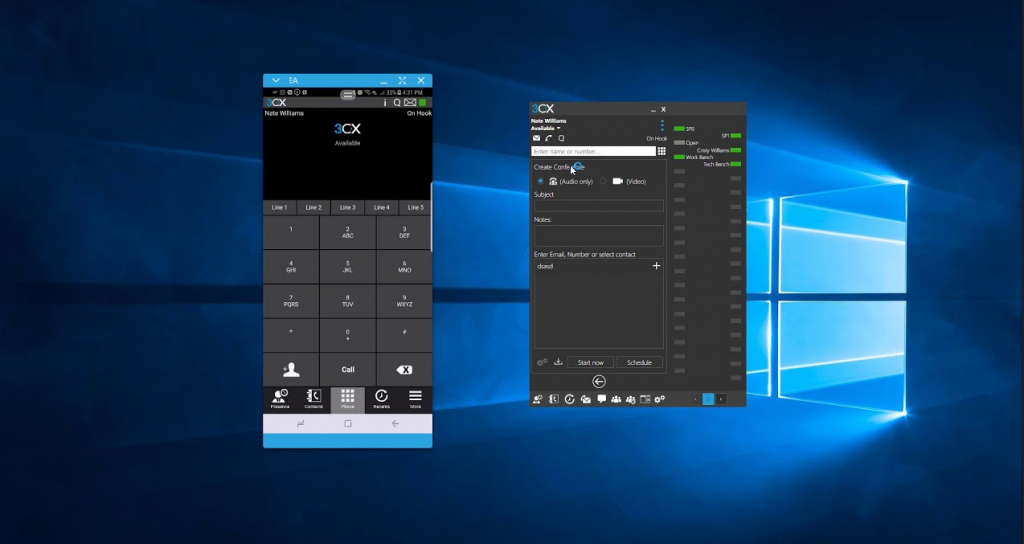The image size is (1024, 544).
Task: Start the conference with Start now
Action: pos(590,362)
